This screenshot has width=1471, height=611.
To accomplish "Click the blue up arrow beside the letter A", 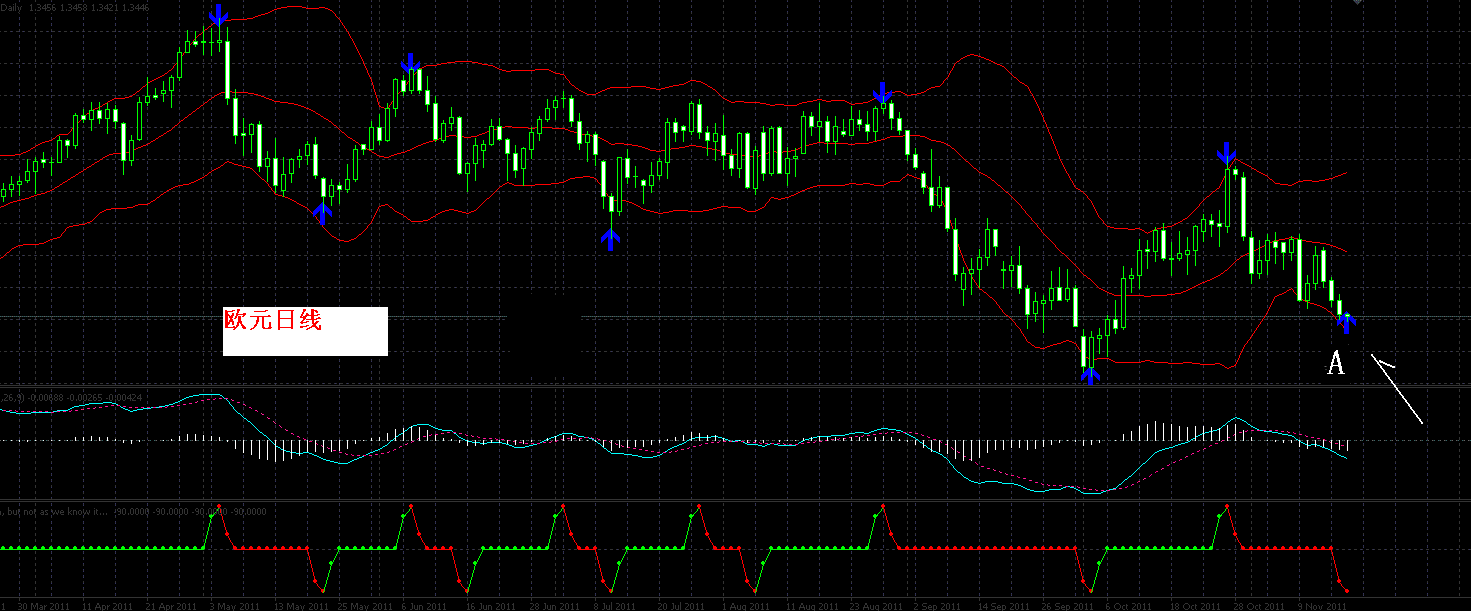I will coord(1346,323).
